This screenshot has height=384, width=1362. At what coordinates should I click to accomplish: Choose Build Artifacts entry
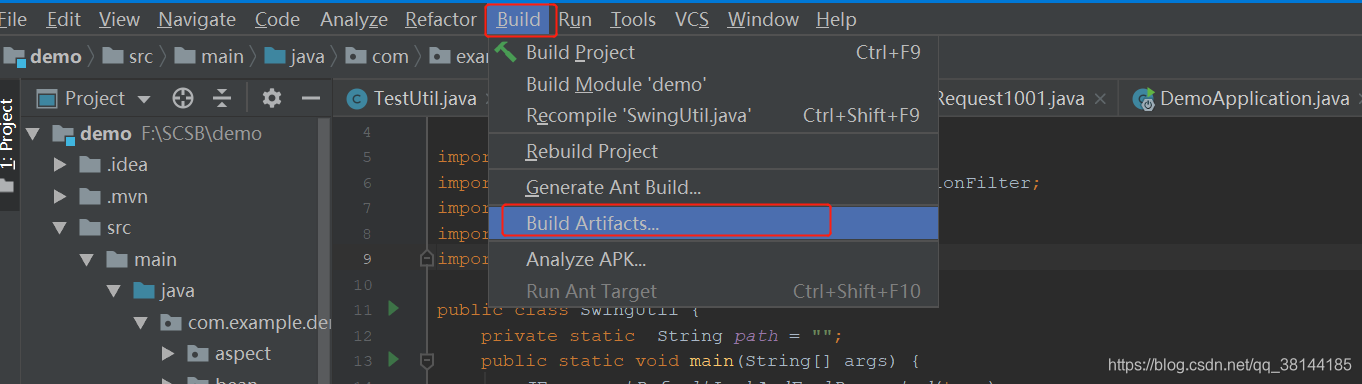(713, 223)
